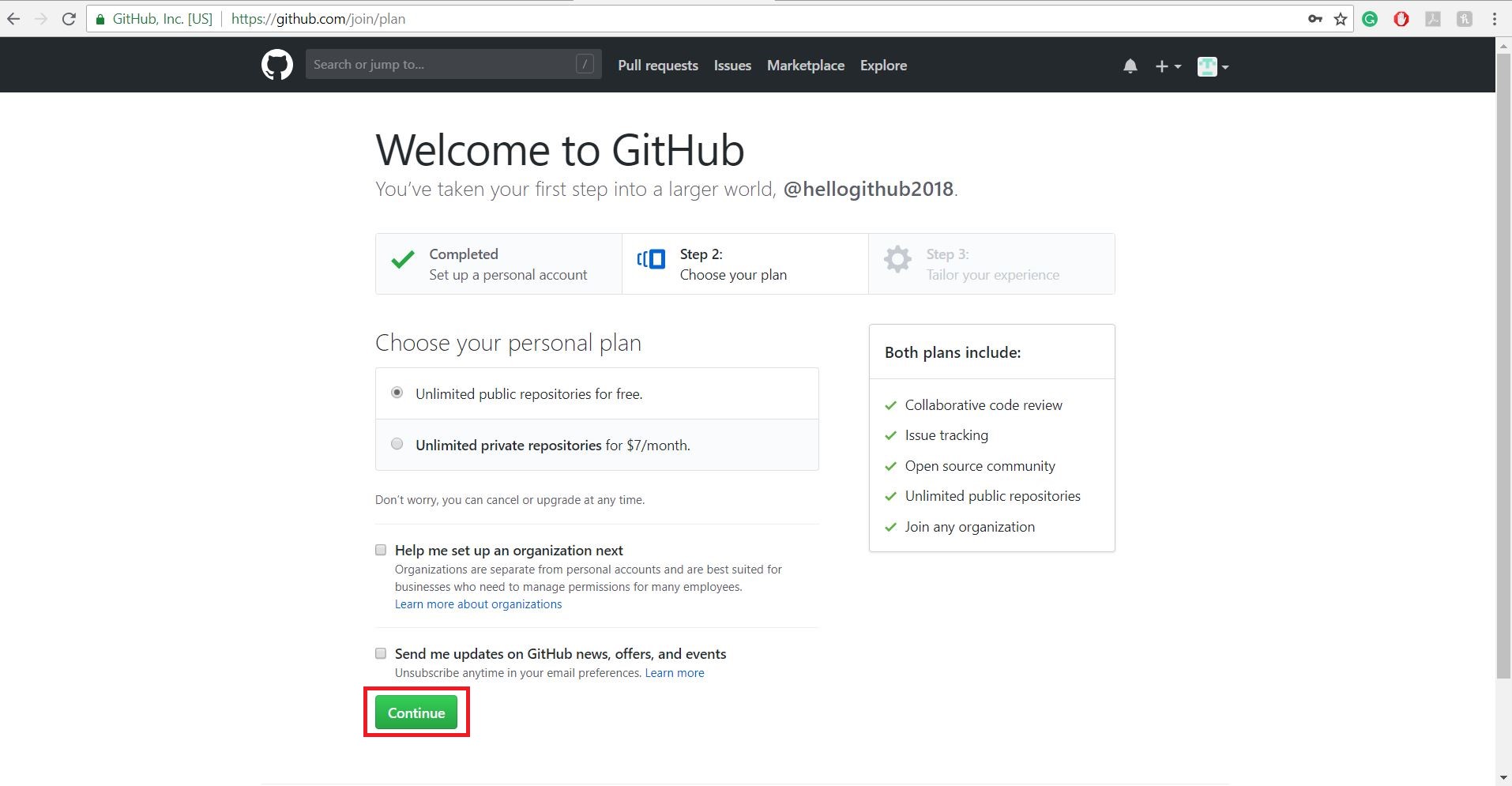Go to Explore in the top navigation
The image size is (1512, 786).
(x=883, y=66)
